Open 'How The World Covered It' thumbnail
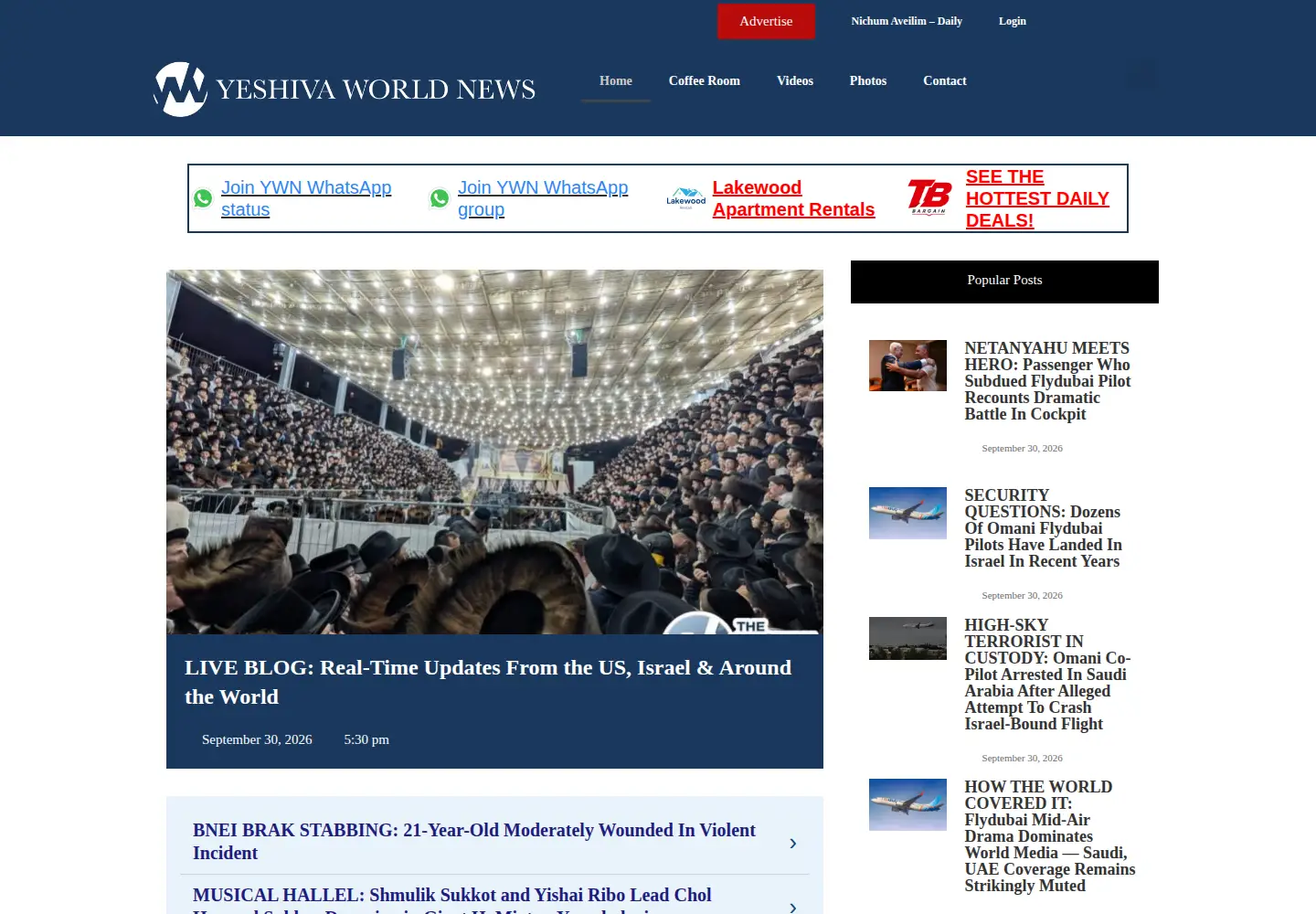This screenshot has height=914, width=1316. click(907, 804)
